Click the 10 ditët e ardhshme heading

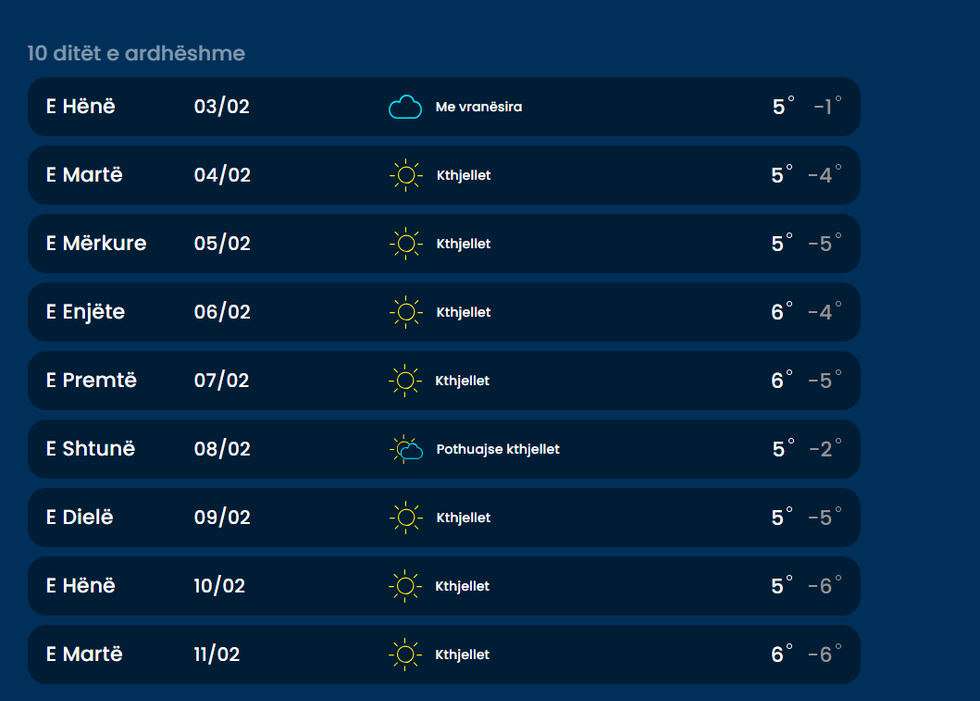[136, 53]
